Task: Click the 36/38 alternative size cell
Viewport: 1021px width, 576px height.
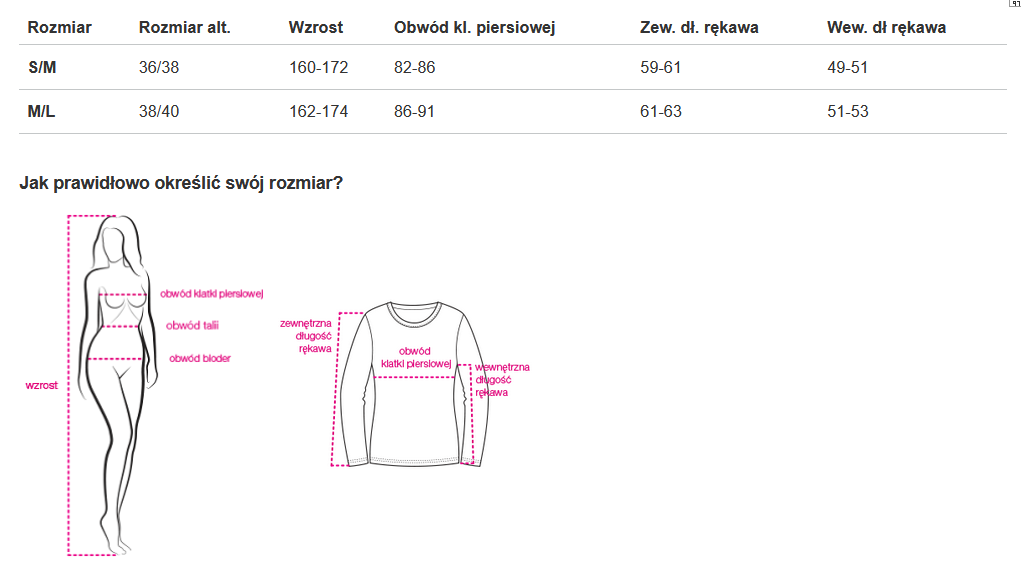Action: click(x=159, y=68)
